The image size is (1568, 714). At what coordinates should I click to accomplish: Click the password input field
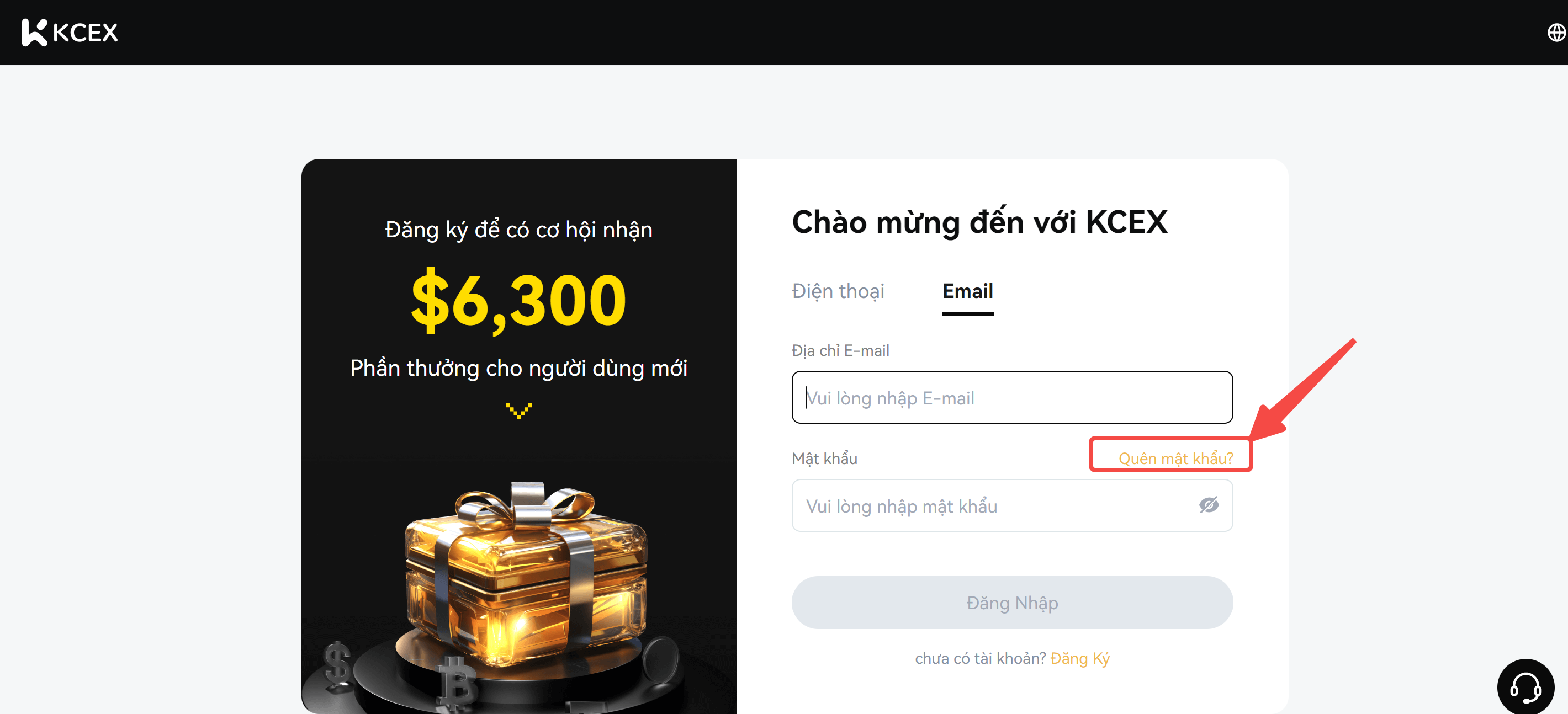992,506
